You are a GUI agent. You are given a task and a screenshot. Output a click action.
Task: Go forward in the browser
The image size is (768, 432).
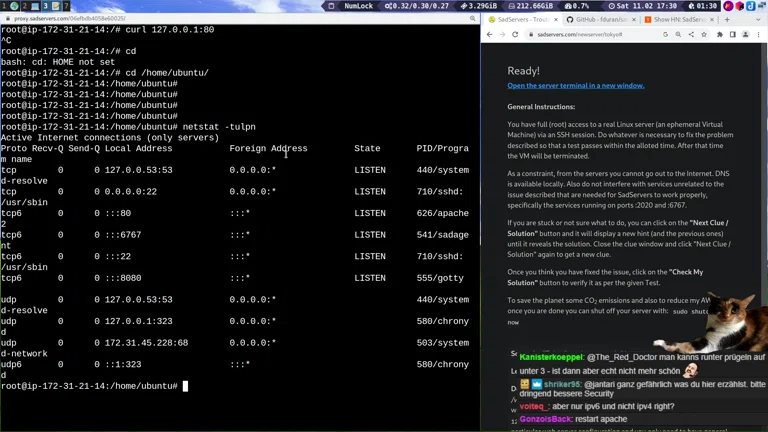coord(502,35)
